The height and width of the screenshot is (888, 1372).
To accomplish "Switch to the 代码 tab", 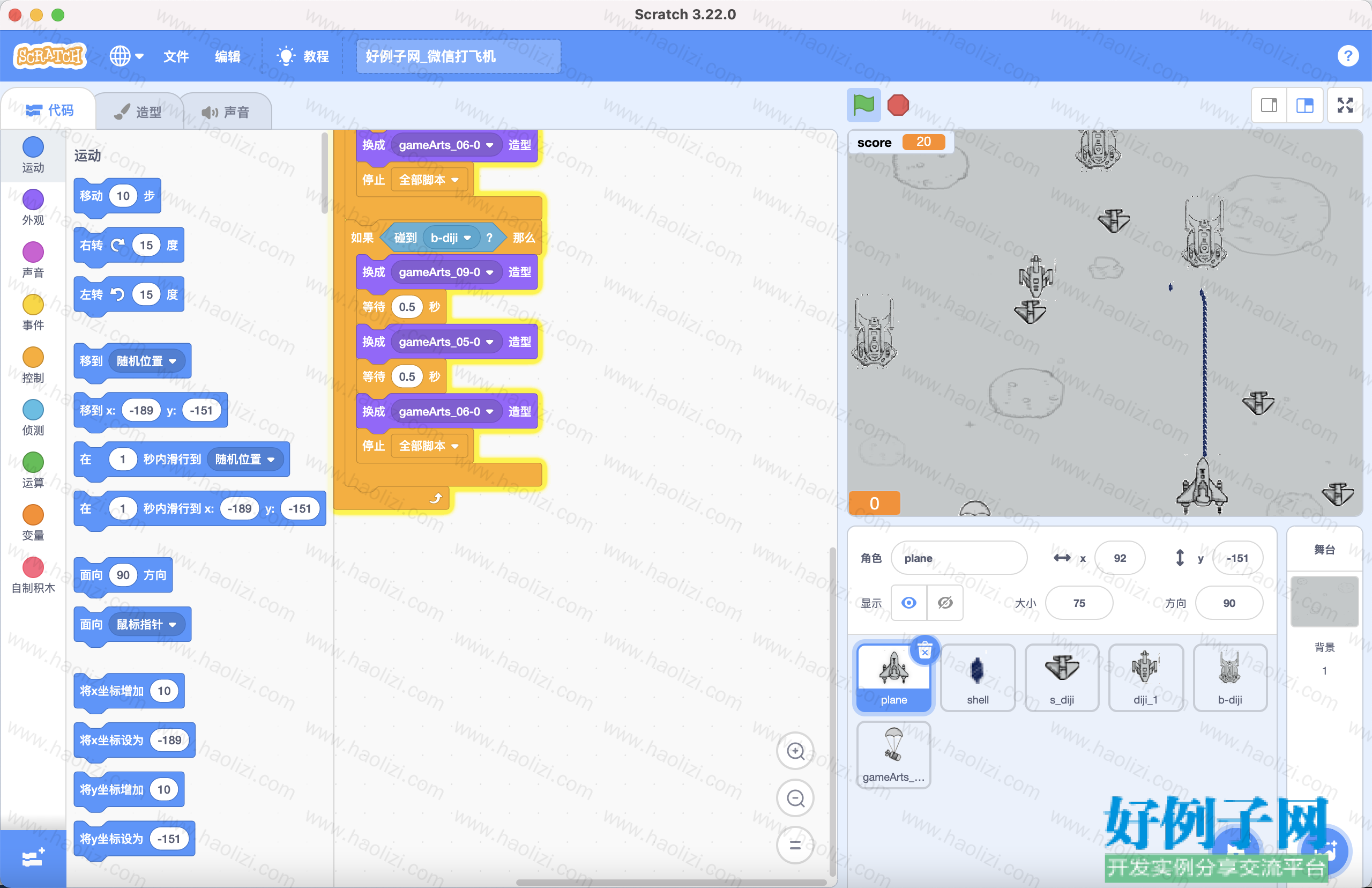I will 49,110.
